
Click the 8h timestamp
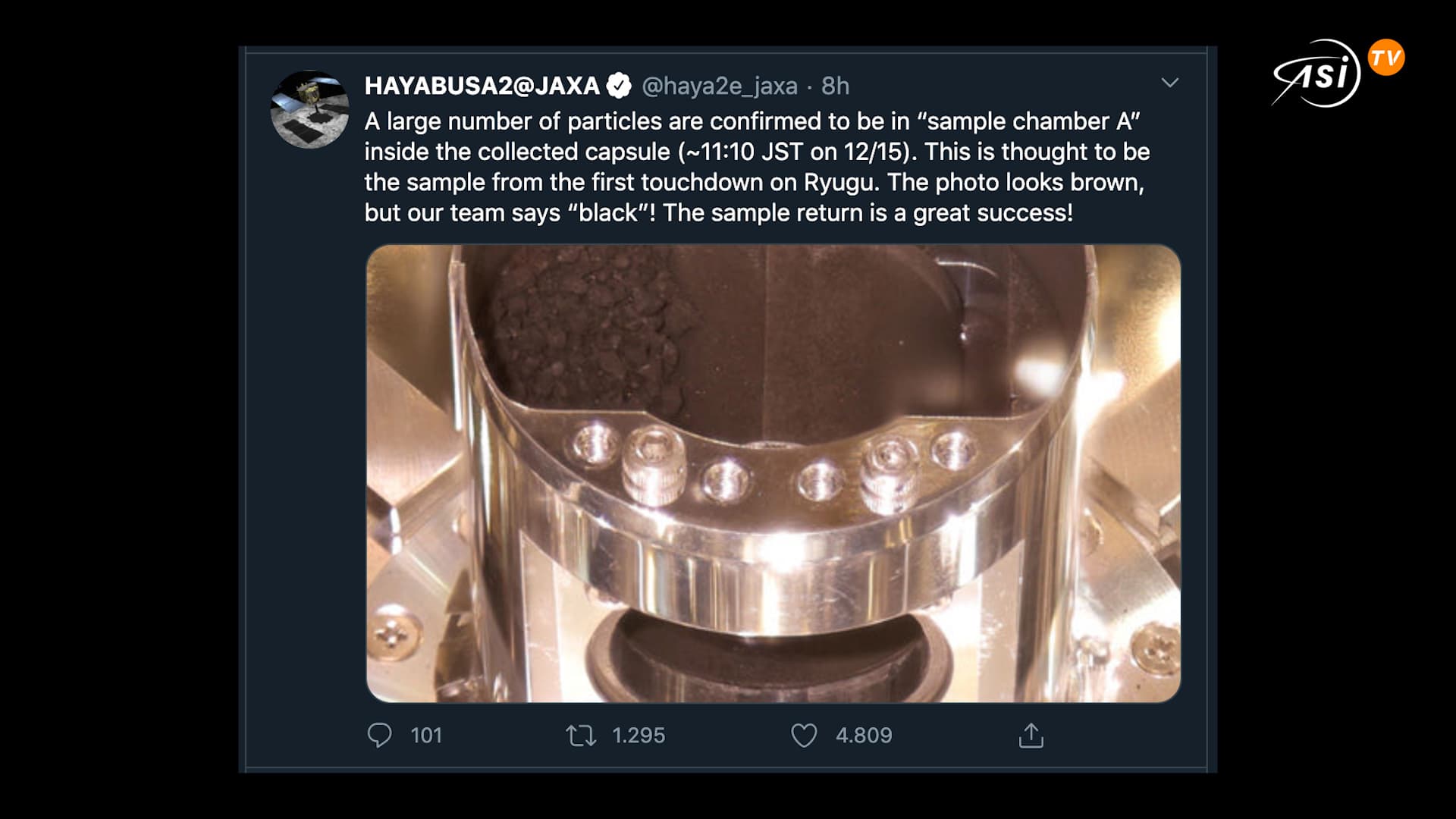[x=835, y=86]
